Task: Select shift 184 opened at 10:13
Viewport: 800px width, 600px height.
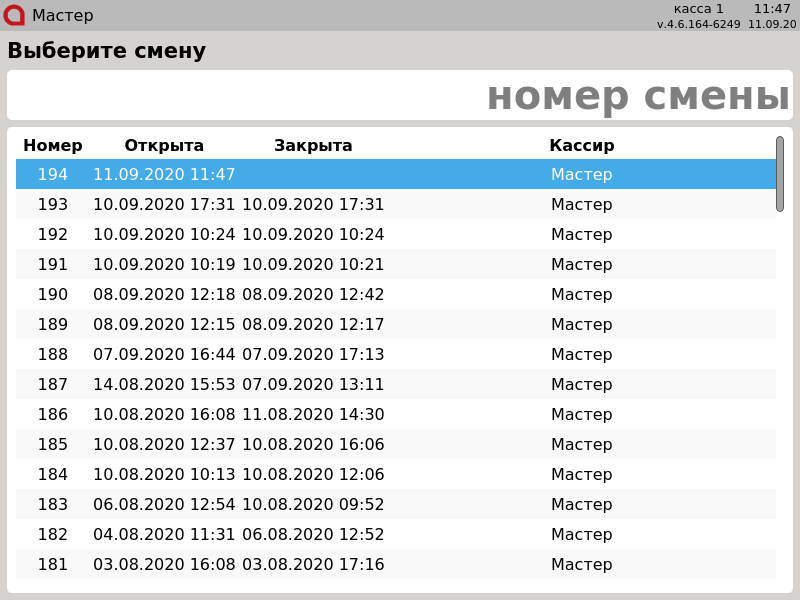Action: pyautogui.click(x=395, y=475)
